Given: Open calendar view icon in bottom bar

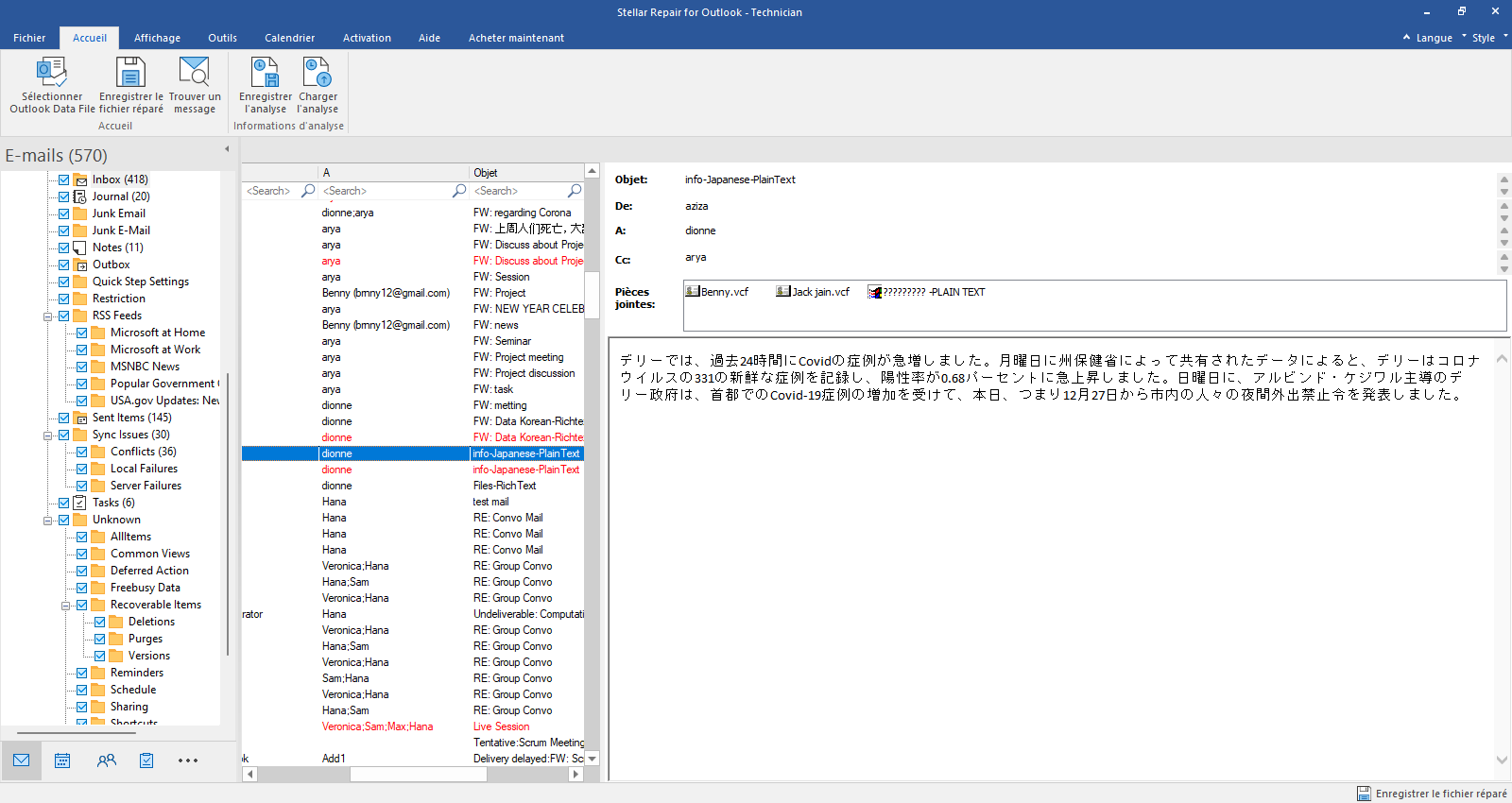Looking at the screenshot, I should coord(62,760).
